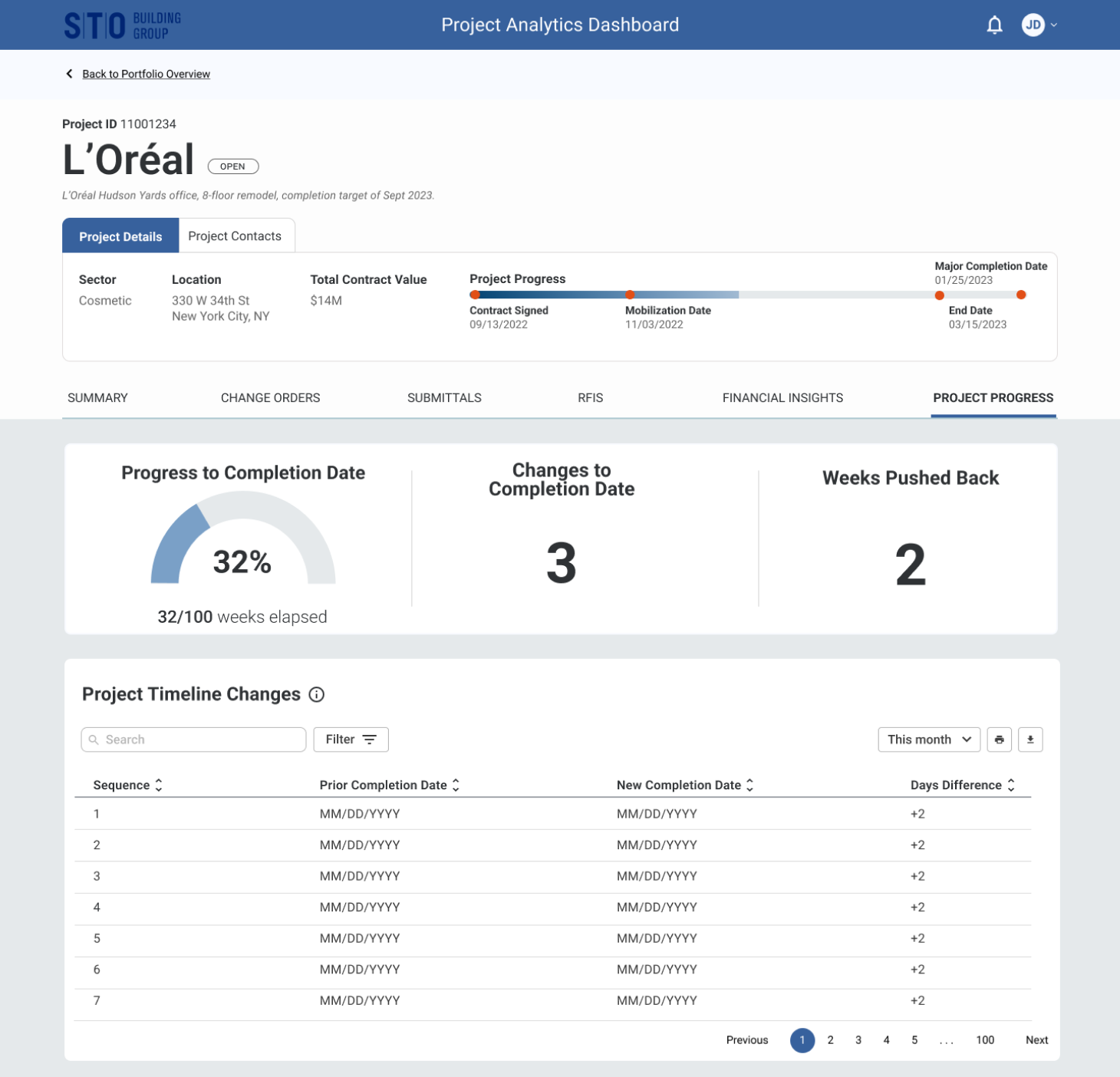Click the Contract Signed progress marker
Image resolution: width=1120 pixels, height=1077 pixels.
475,295
